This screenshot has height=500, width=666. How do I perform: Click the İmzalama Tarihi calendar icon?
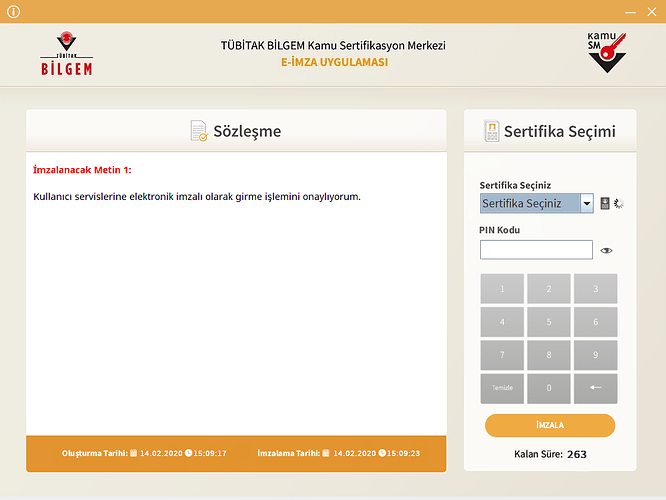tap(326, 453)
